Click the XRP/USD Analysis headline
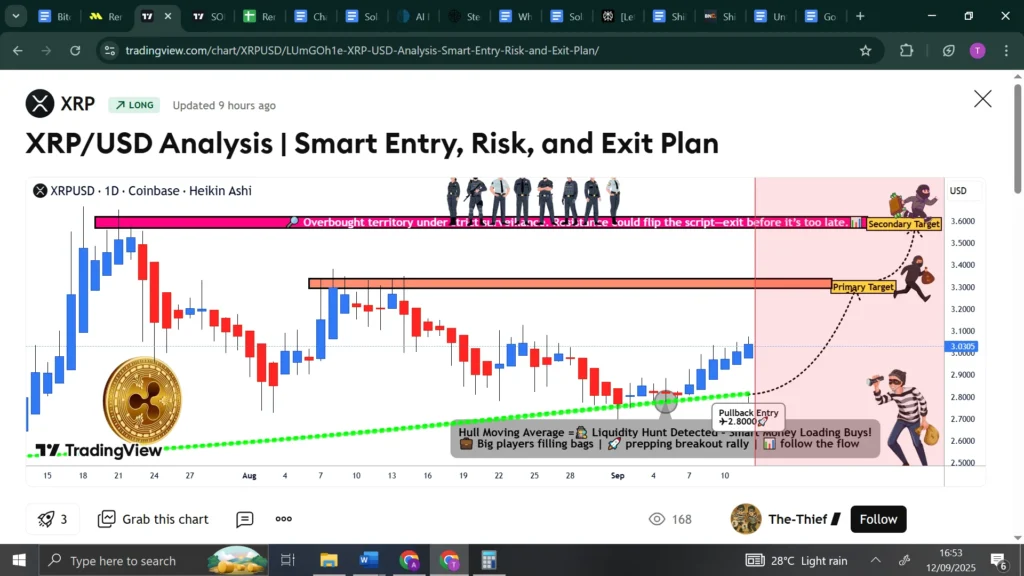 click(x=372, y=144)
